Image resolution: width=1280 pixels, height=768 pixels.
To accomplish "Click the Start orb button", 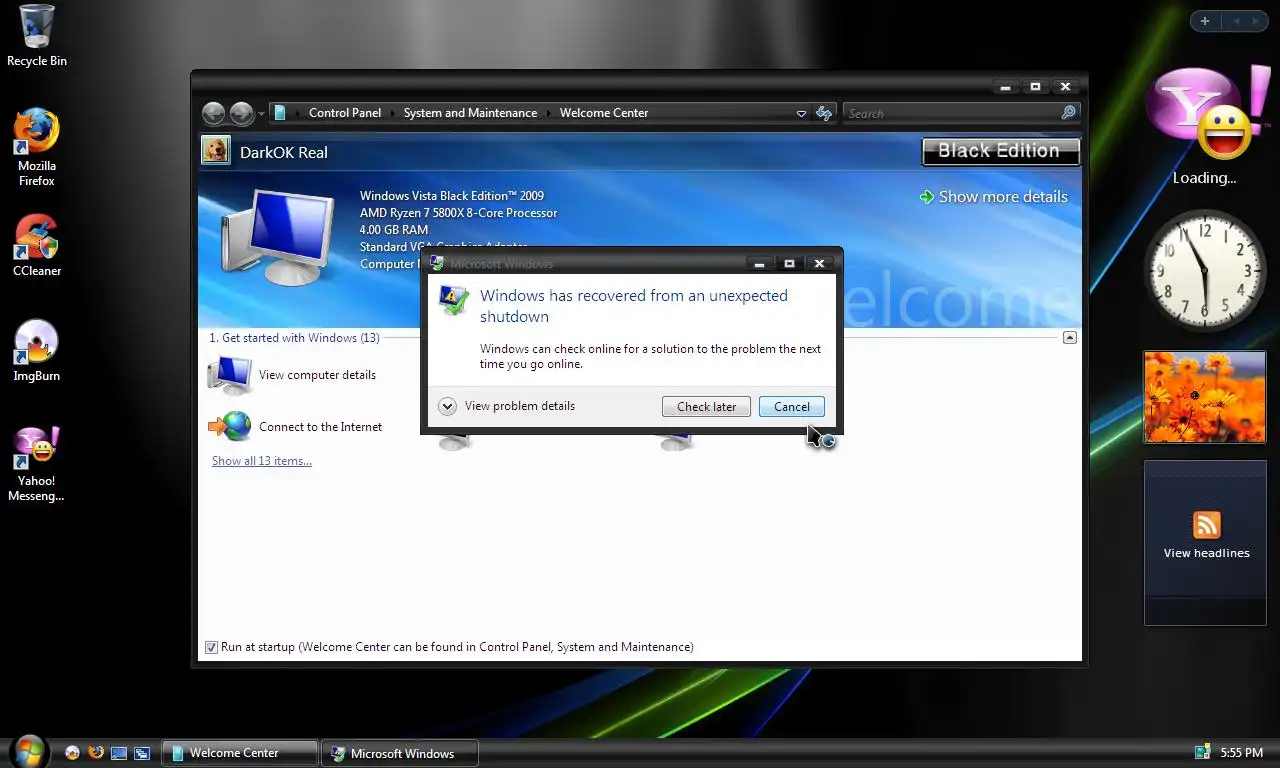I will click(28, 751).
